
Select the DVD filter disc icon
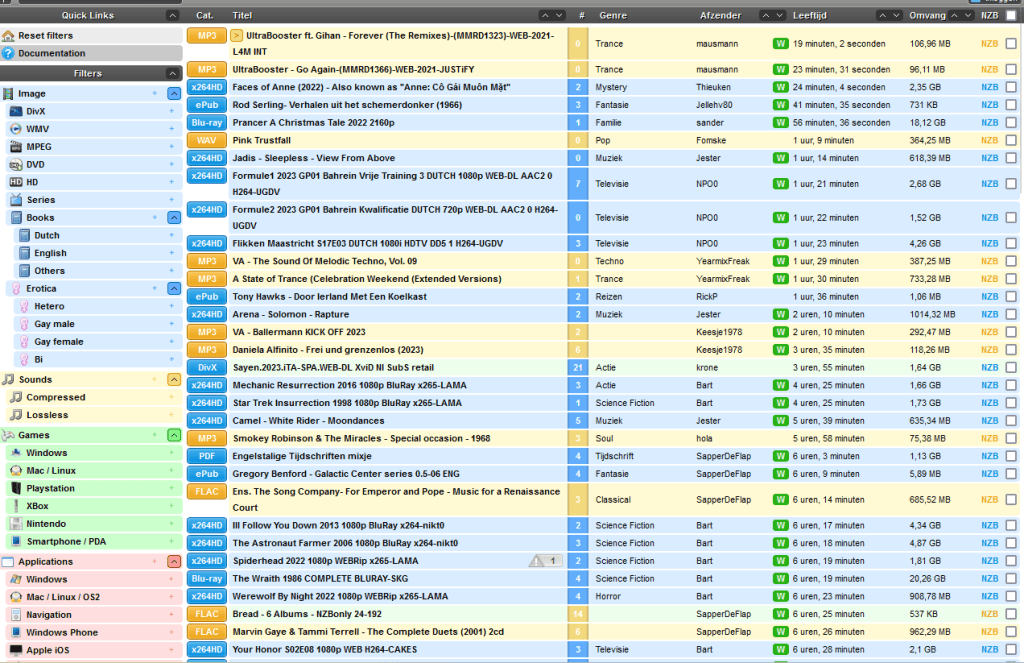pos(16,165)
